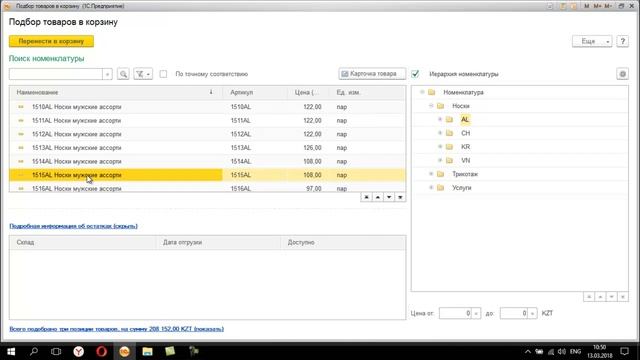This screenshot has width=640, height=360.
Task: Expand the AL folder node
Action: tap(440, 120)
